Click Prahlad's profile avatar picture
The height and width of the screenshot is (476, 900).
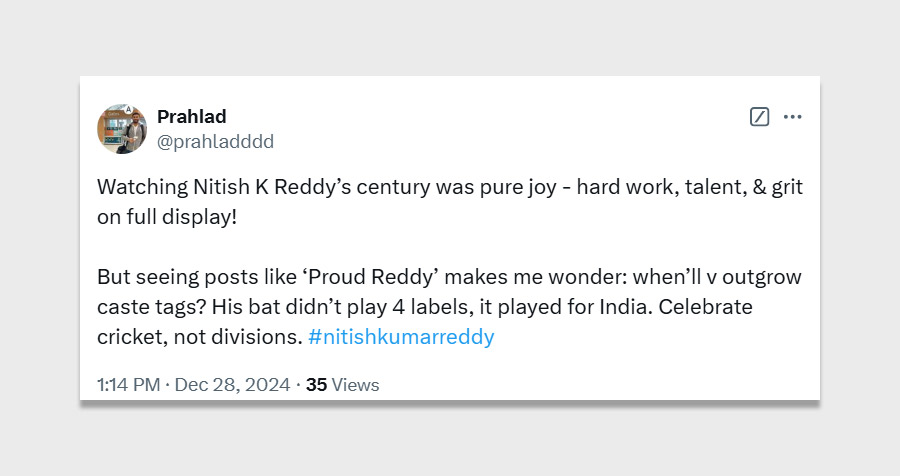pyautogui.click(x=122, y=129)
